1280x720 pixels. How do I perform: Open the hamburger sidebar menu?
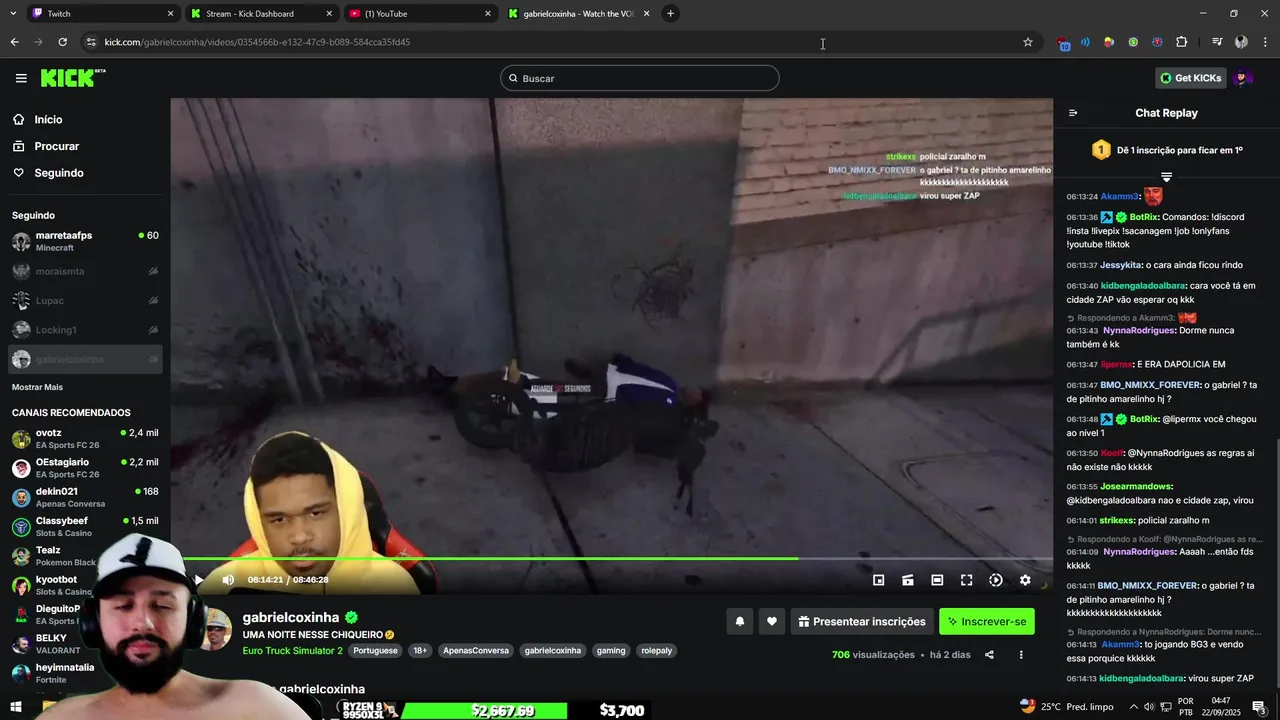pos(21,78)
